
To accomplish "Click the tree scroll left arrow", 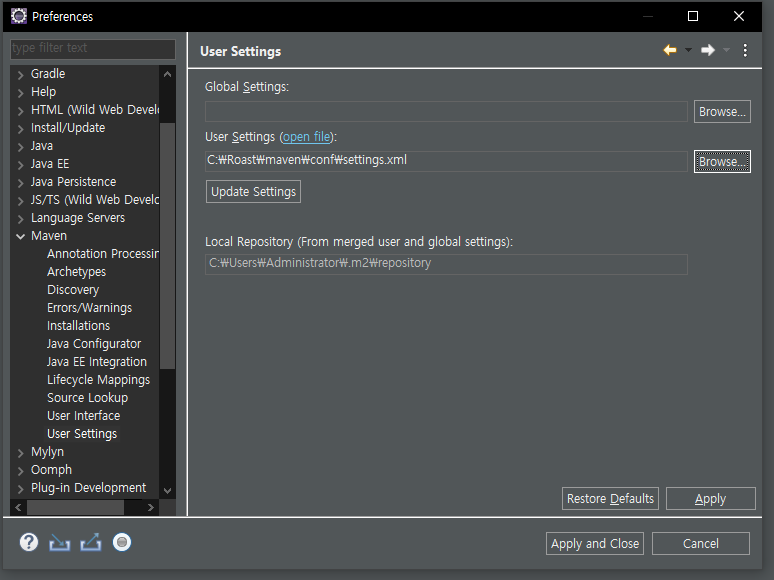I will coord(18,507).
